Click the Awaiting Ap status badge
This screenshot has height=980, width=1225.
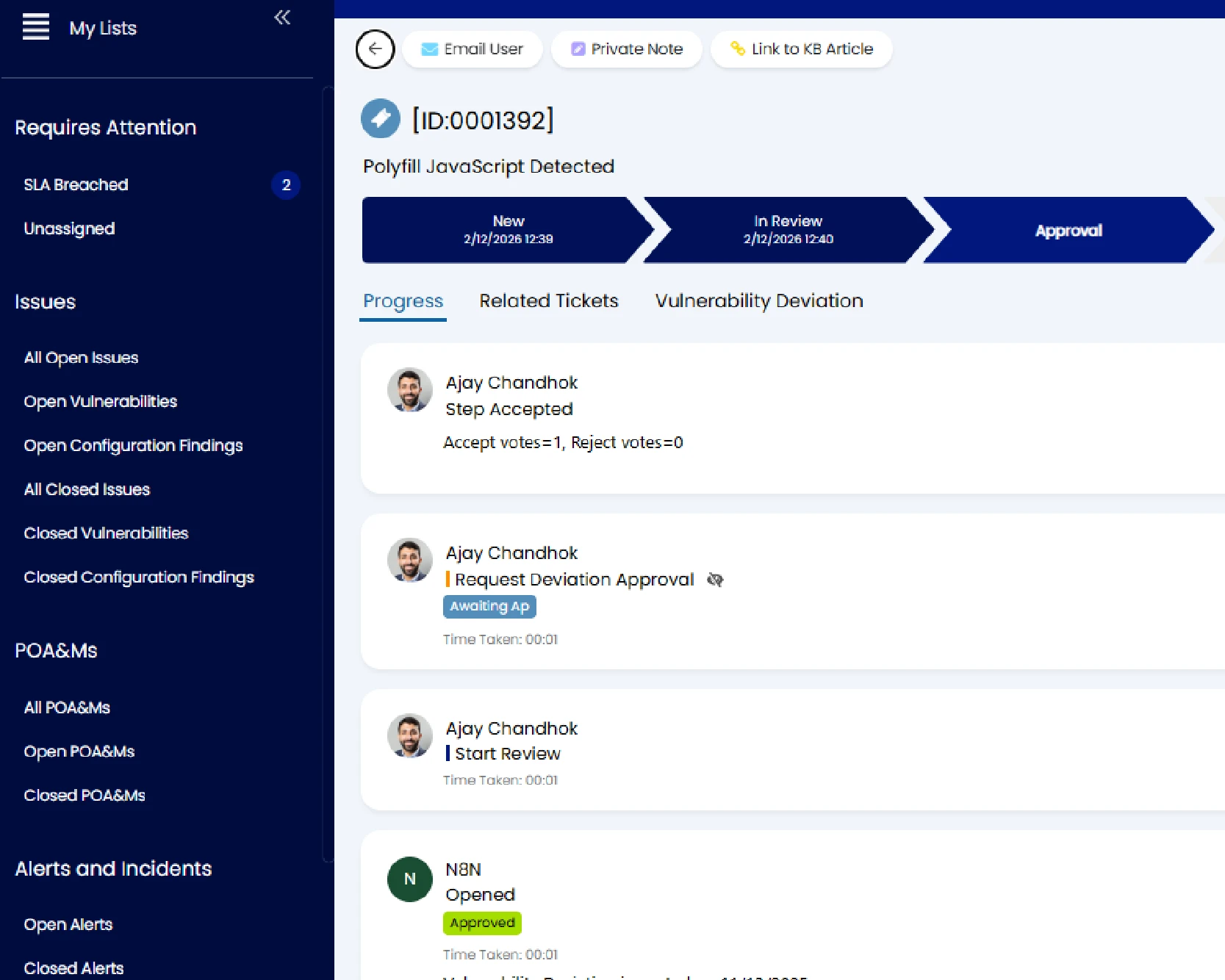(x=489, y=607)
